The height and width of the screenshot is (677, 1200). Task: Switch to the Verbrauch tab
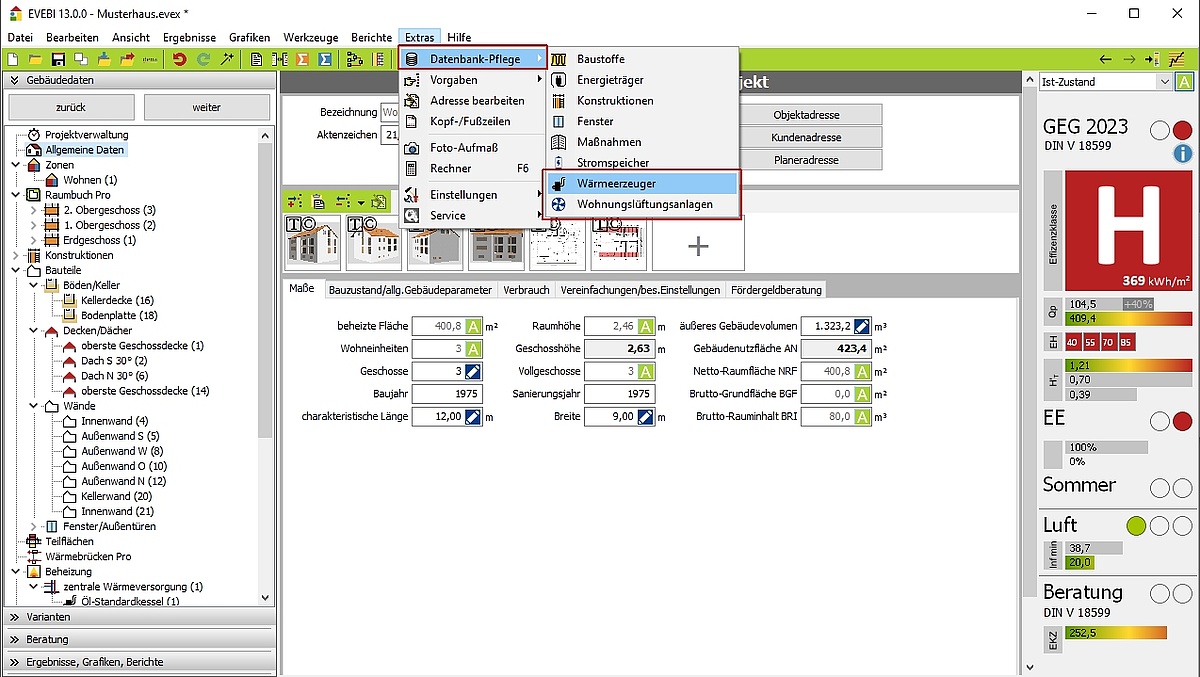tap(526, 290)
